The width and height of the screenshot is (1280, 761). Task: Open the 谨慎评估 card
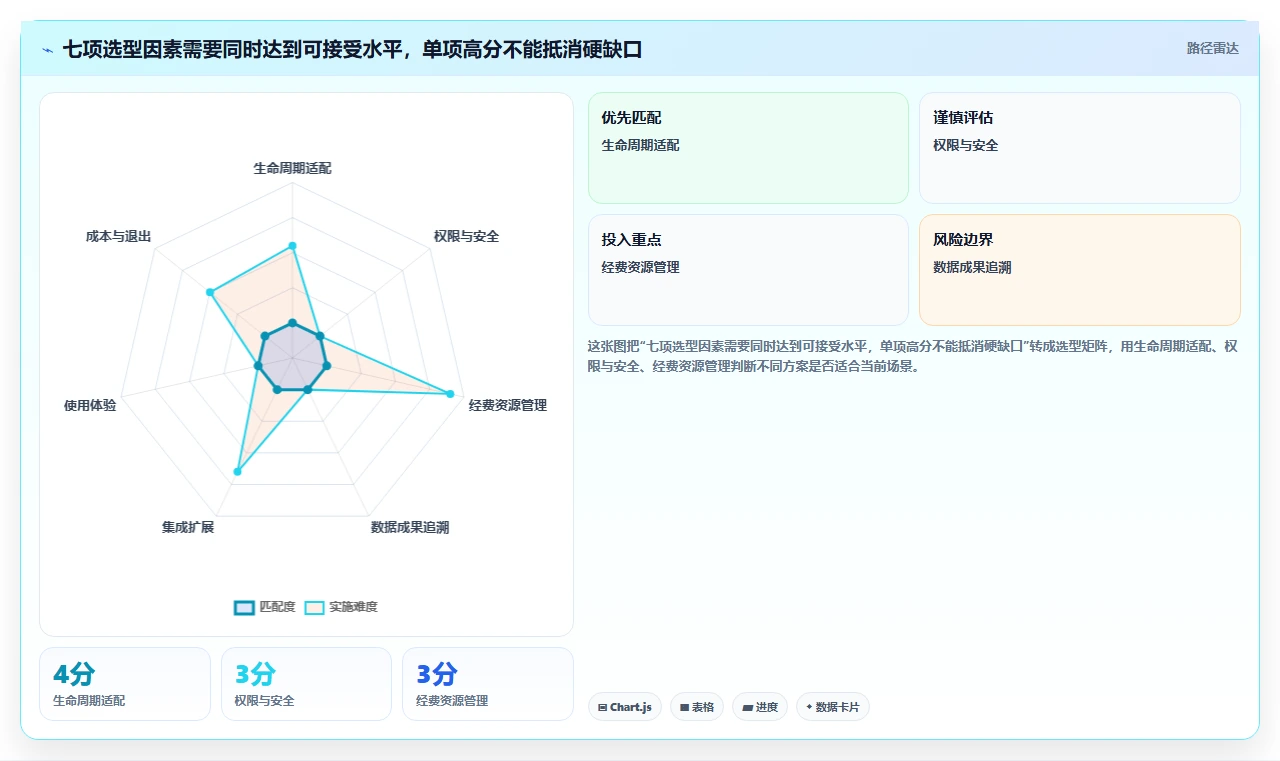point(1080,148)
